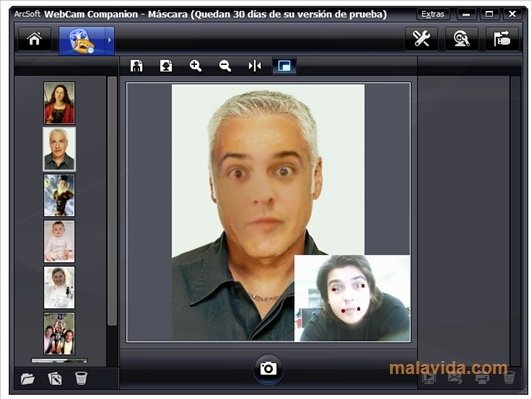The width and height of the screenshot is (531, 399).
Task: Click the edit mask template icon
Action: coord(55,378)
